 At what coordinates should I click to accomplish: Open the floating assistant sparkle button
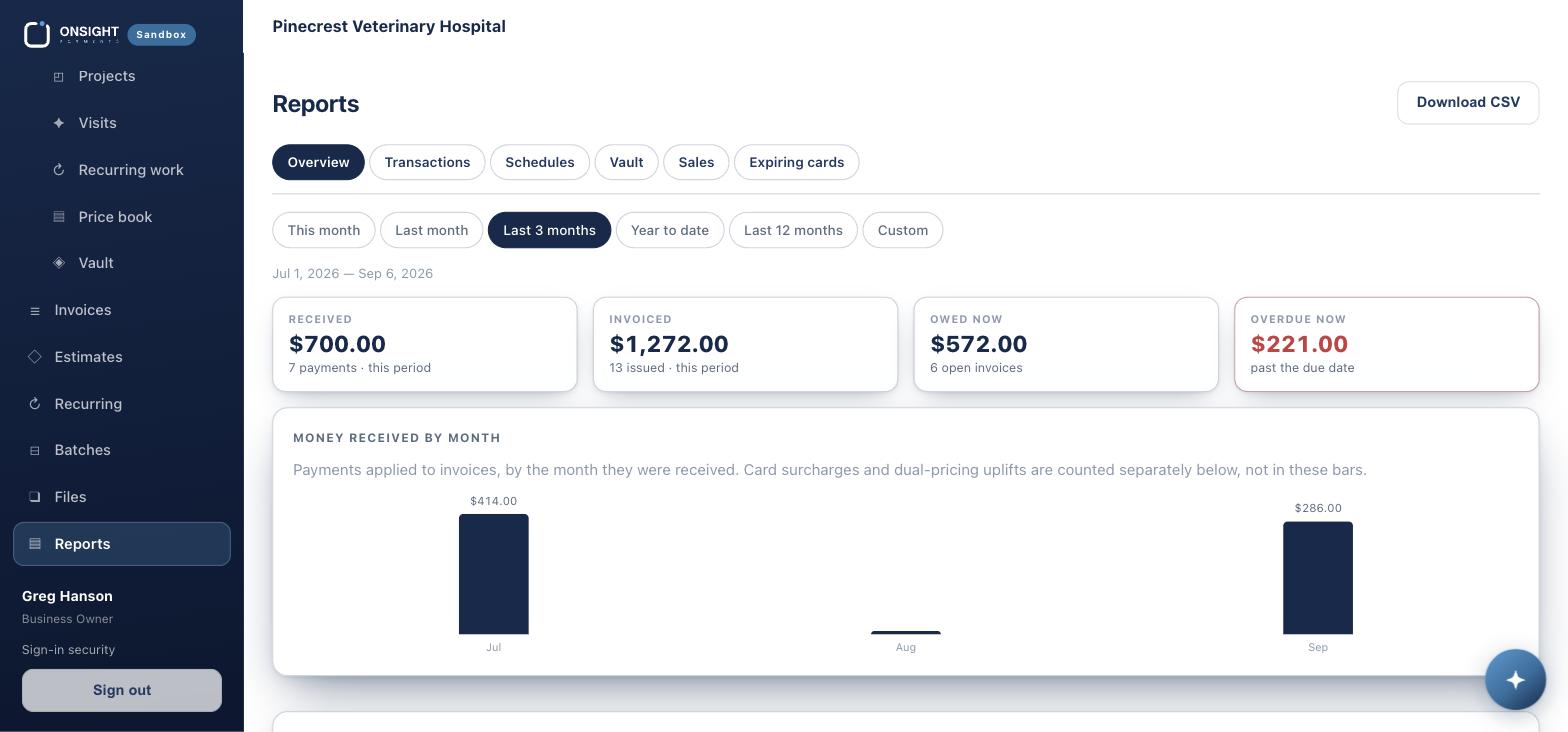pos(1515,680)
